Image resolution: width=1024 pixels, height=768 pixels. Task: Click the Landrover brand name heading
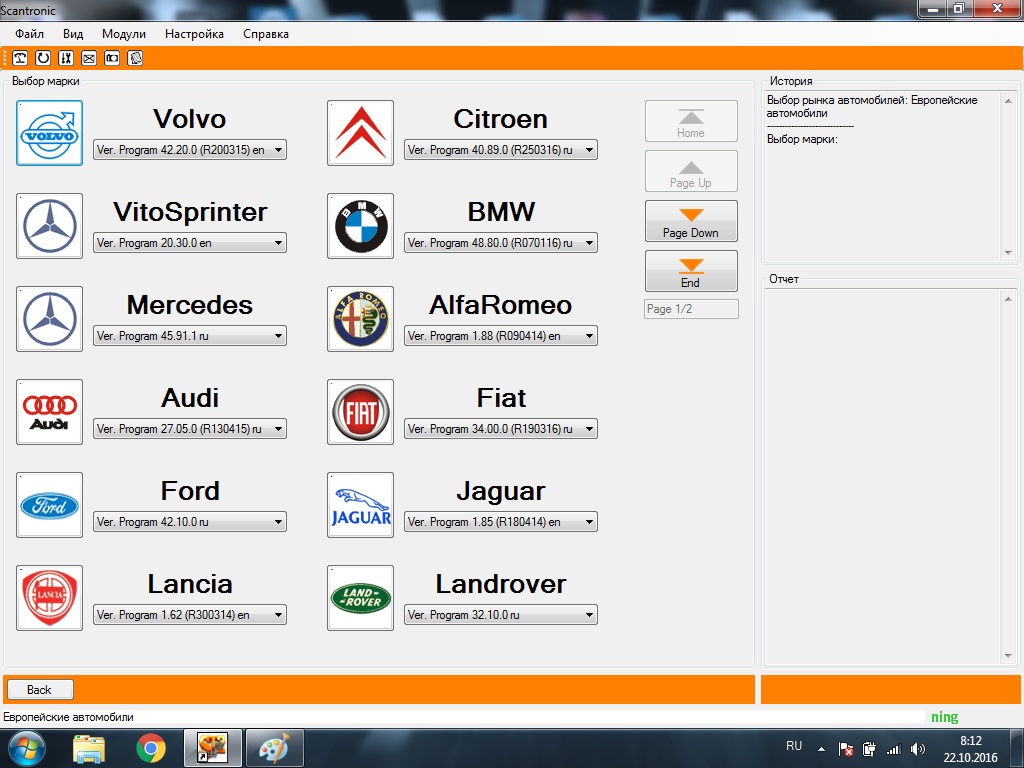tap(501, 584)
